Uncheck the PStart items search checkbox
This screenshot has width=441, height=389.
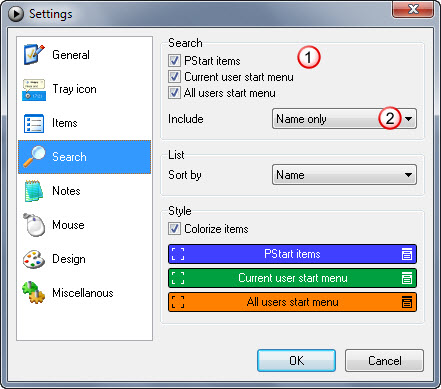[174, 61]
